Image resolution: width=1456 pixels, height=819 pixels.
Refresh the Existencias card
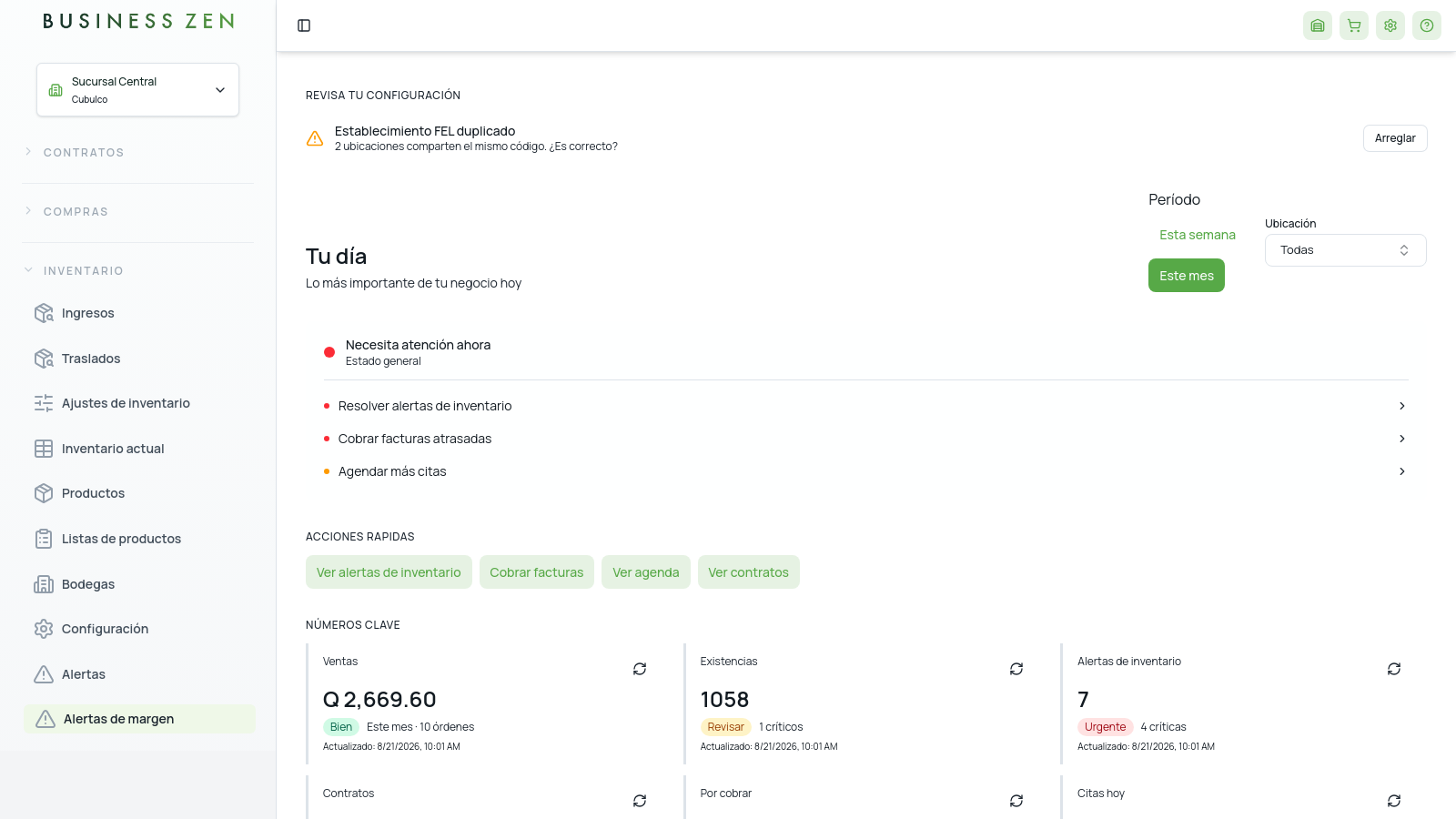click(1016, 669)
